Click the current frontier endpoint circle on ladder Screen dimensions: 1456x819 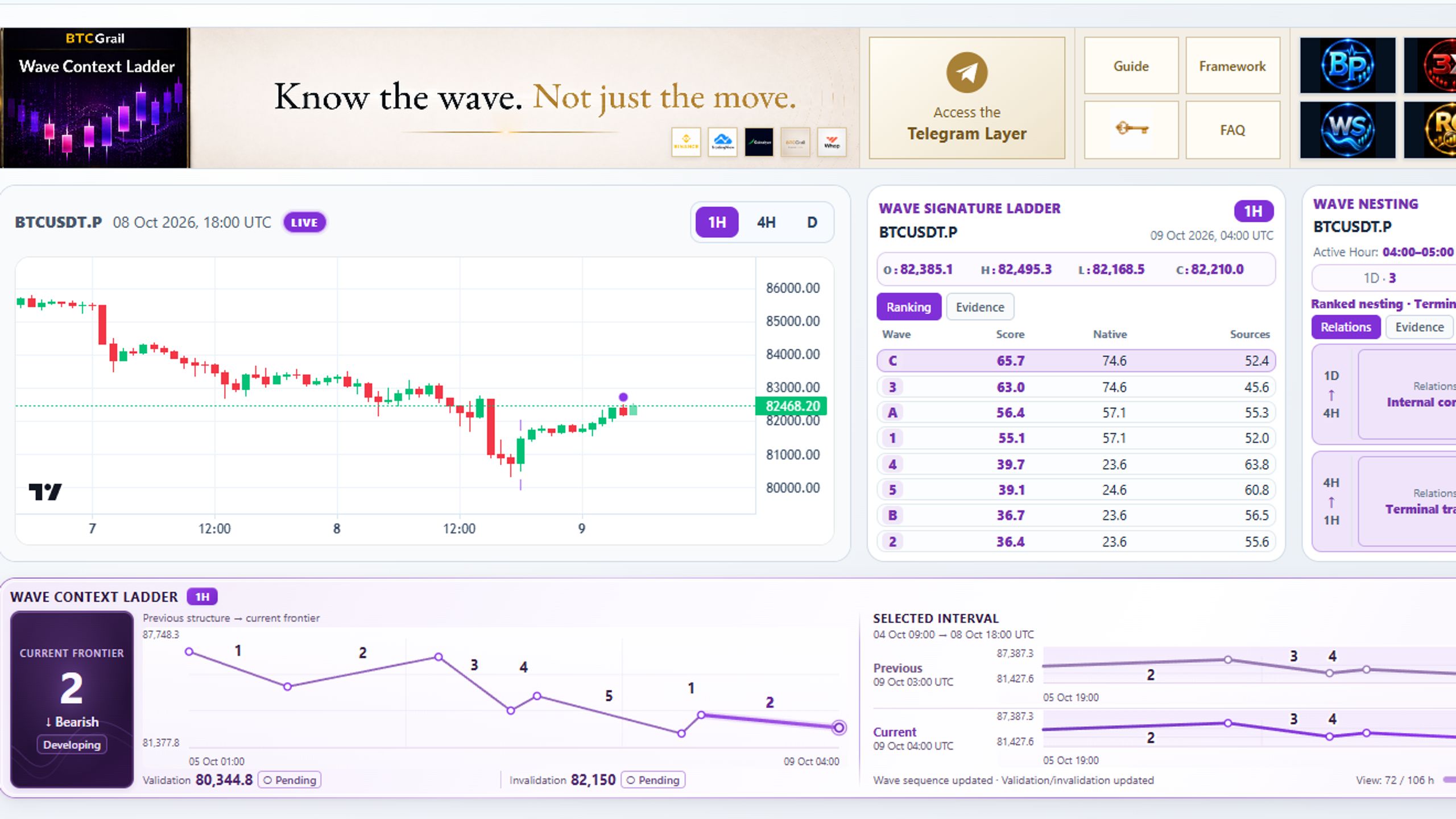coord(839,727)
